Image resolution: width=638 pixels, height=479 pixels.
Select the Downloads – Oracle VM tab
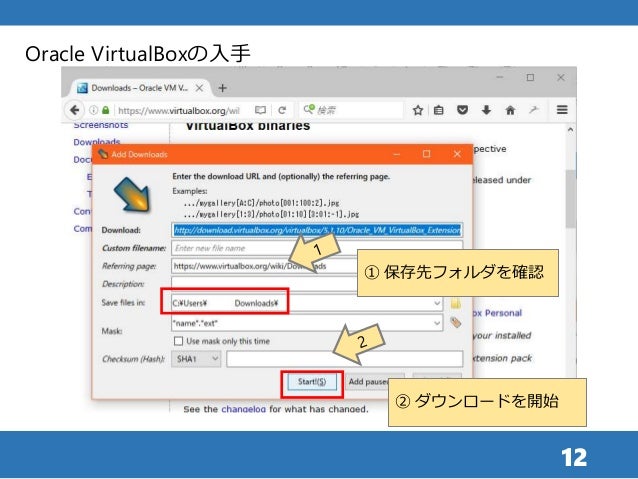click(140, 88)
